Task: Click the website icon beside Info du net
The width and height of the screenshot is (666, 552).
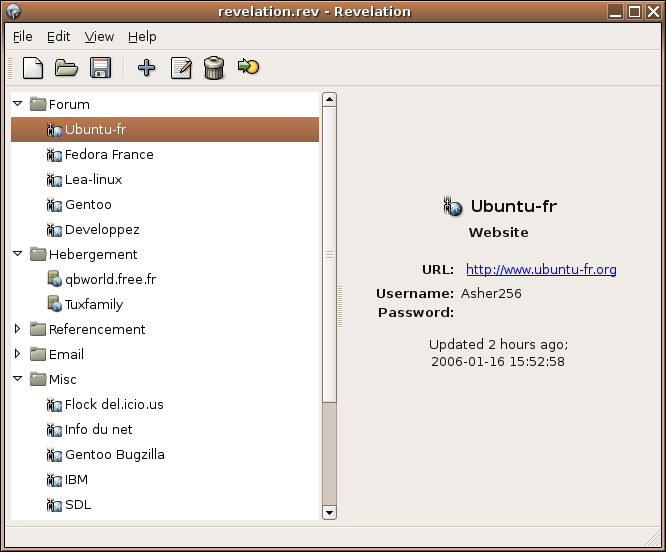Action: [54, 430]
